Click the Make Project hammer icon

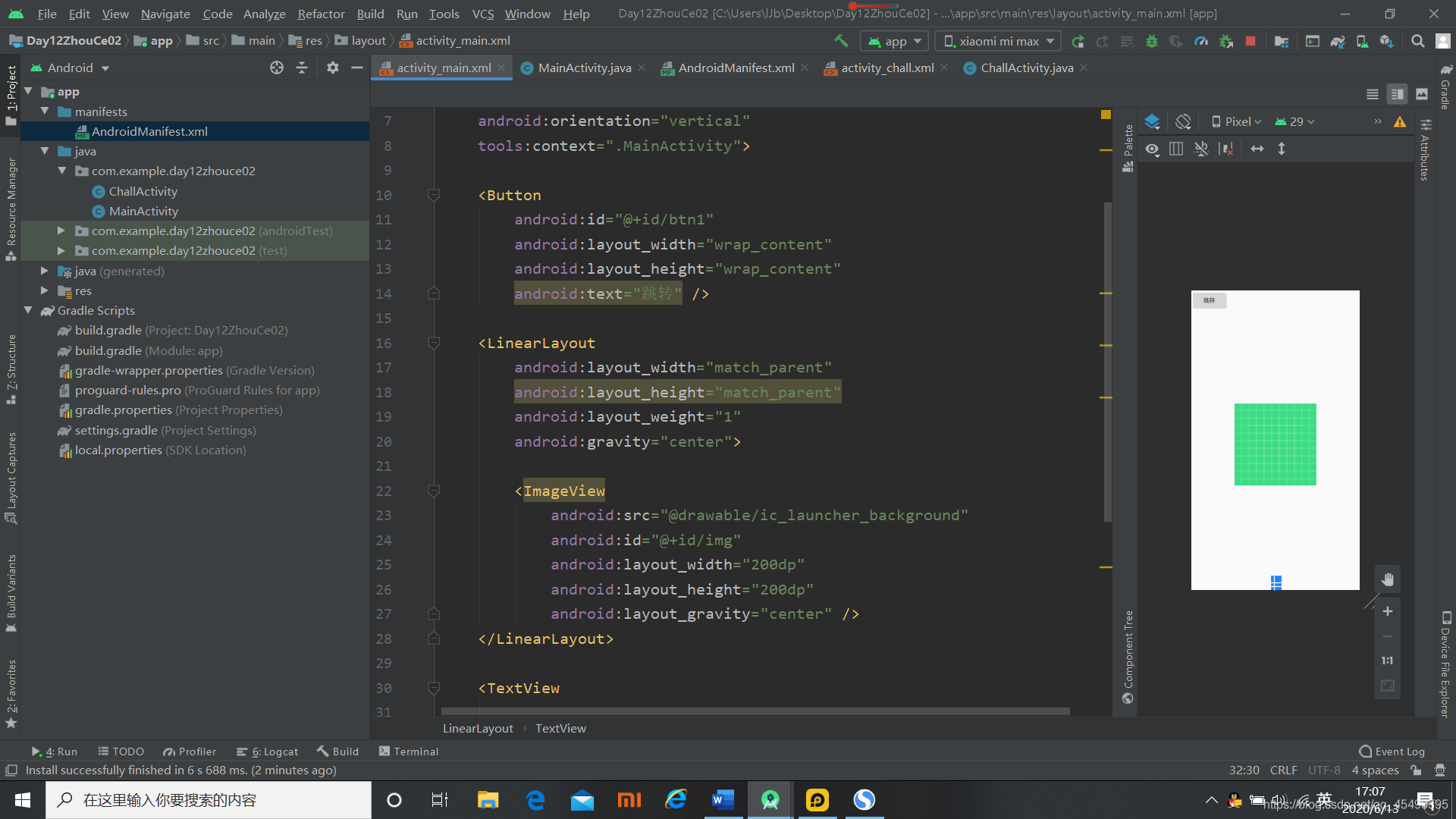point(841,41)
